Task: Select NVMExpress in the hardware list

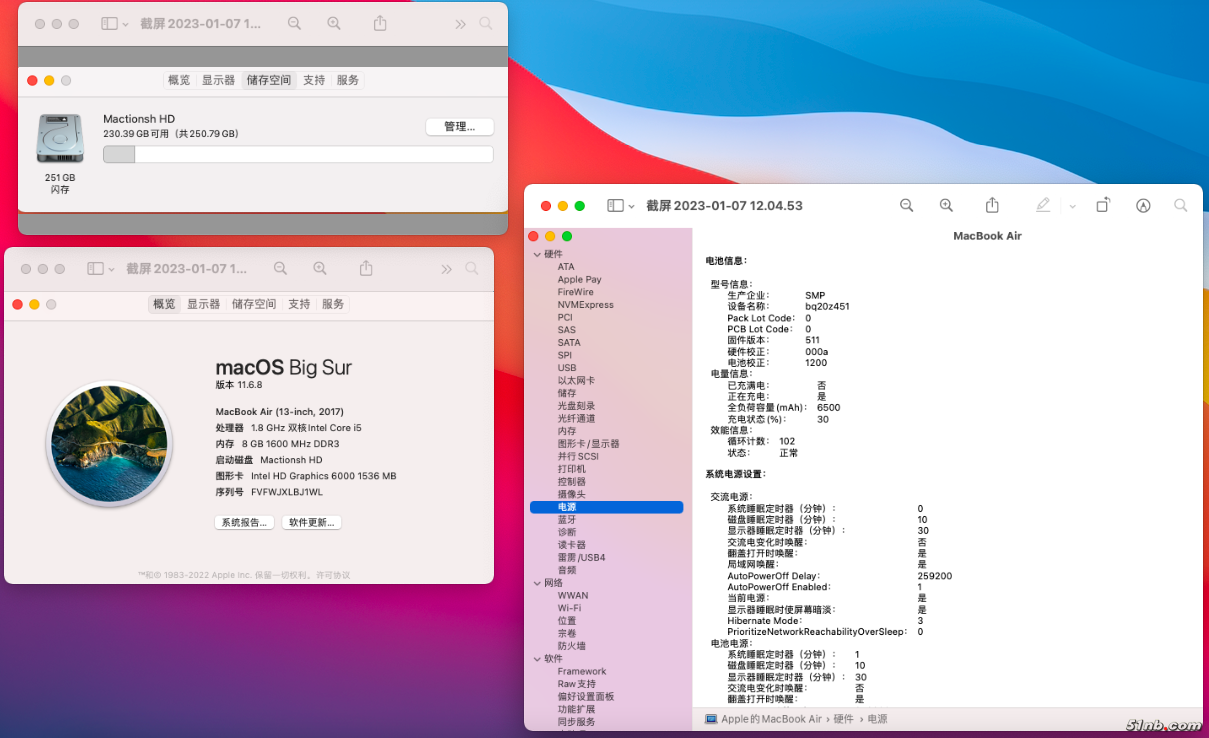Action: 586,305
